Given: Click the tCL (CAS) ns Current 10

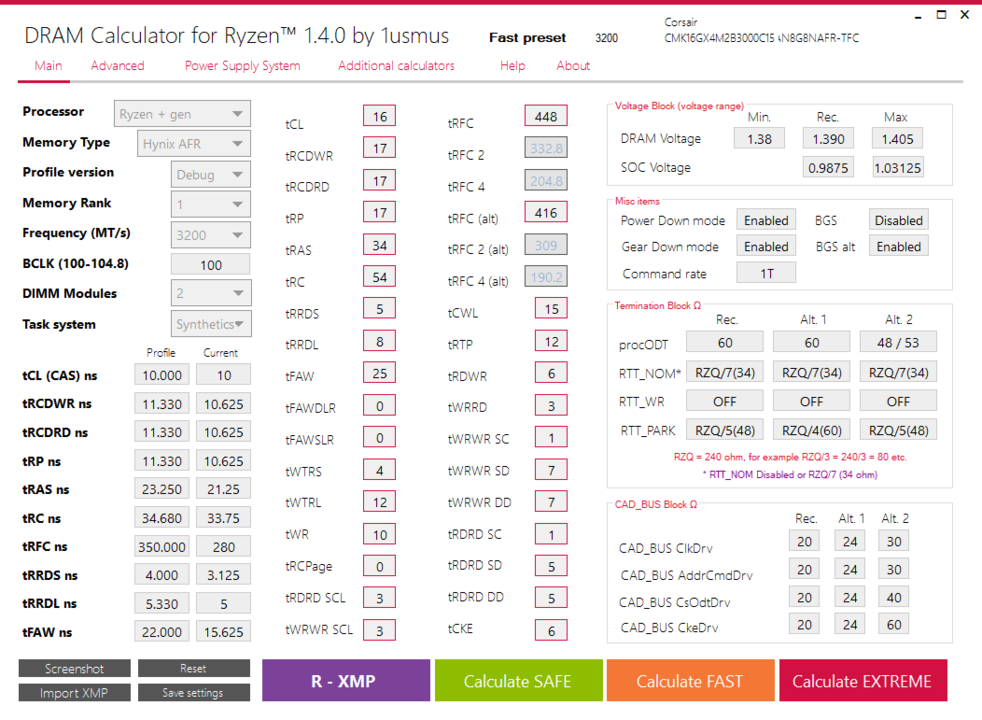Looking at the screenshot, I should click(224, 375).
